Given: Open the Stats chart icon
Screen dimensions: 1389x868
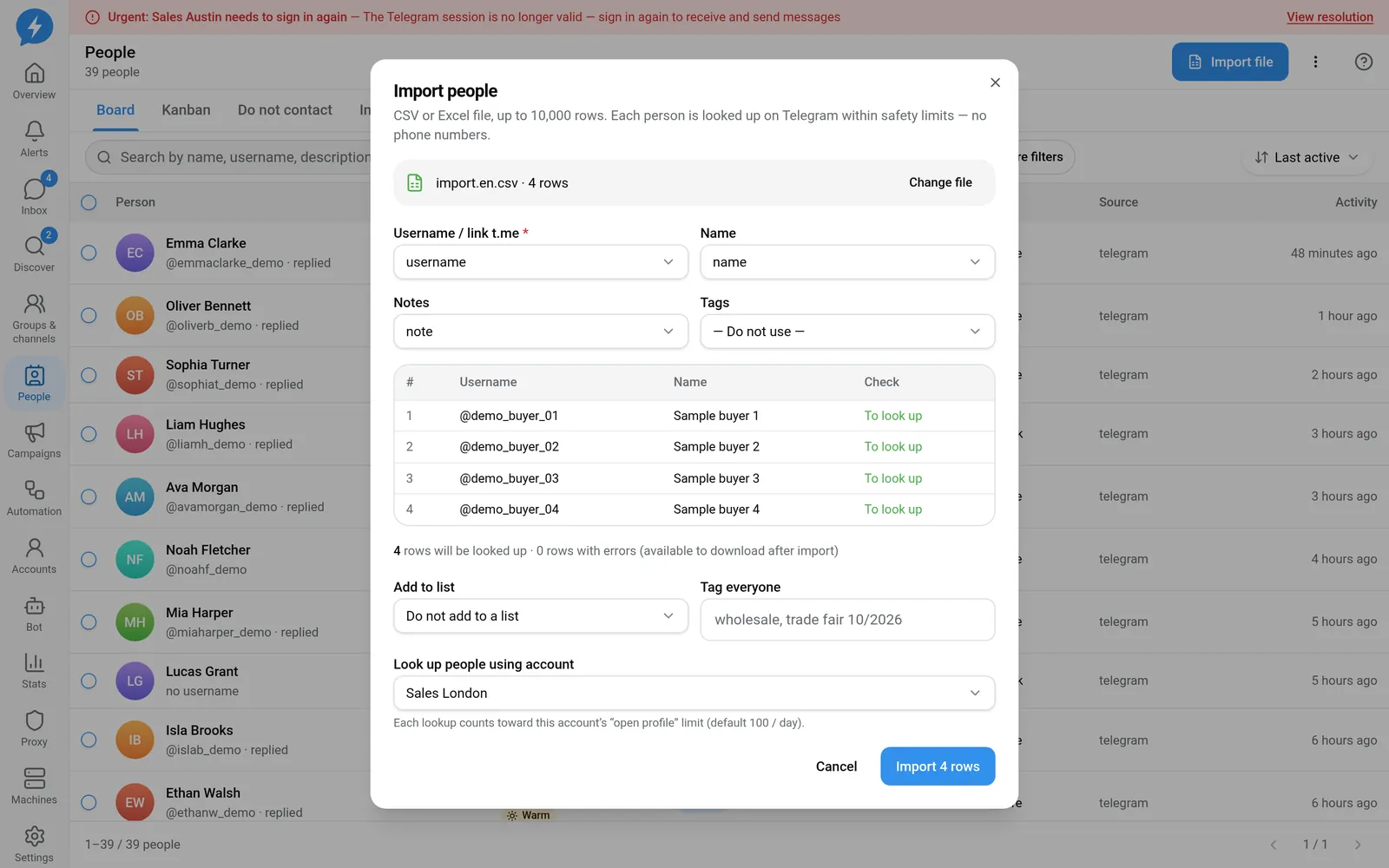Looking at the screenshot, I should (34, 671).
